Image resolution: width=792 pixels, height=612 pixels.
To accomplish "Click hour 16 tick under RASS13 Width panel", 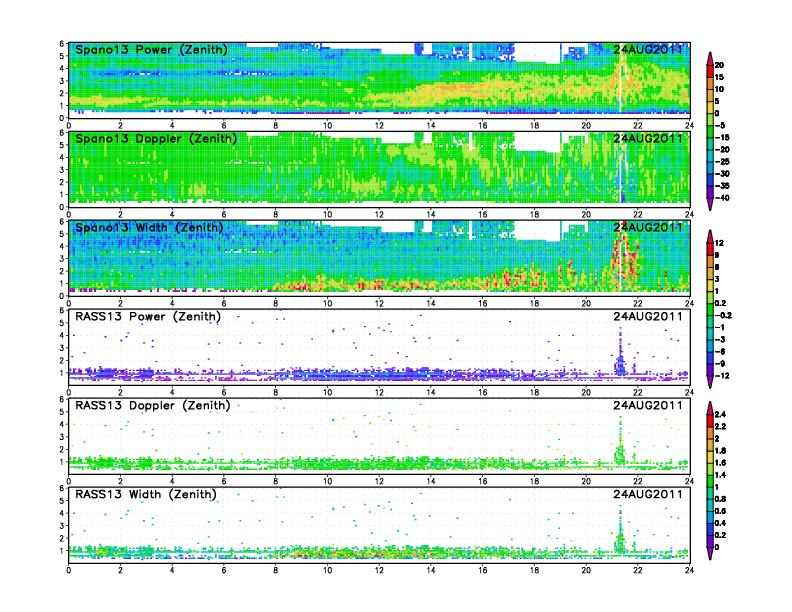I will point(483,570).
